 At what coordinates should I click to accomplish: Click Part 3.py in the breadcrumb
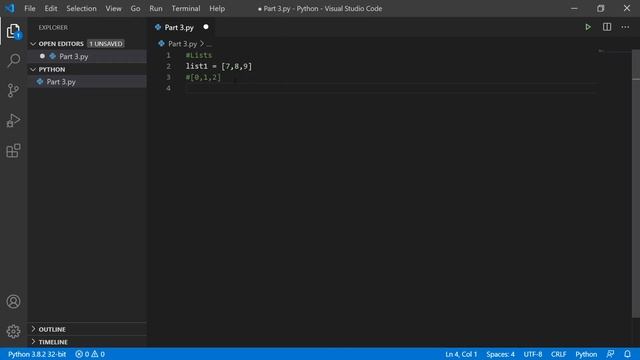point(182,44)
